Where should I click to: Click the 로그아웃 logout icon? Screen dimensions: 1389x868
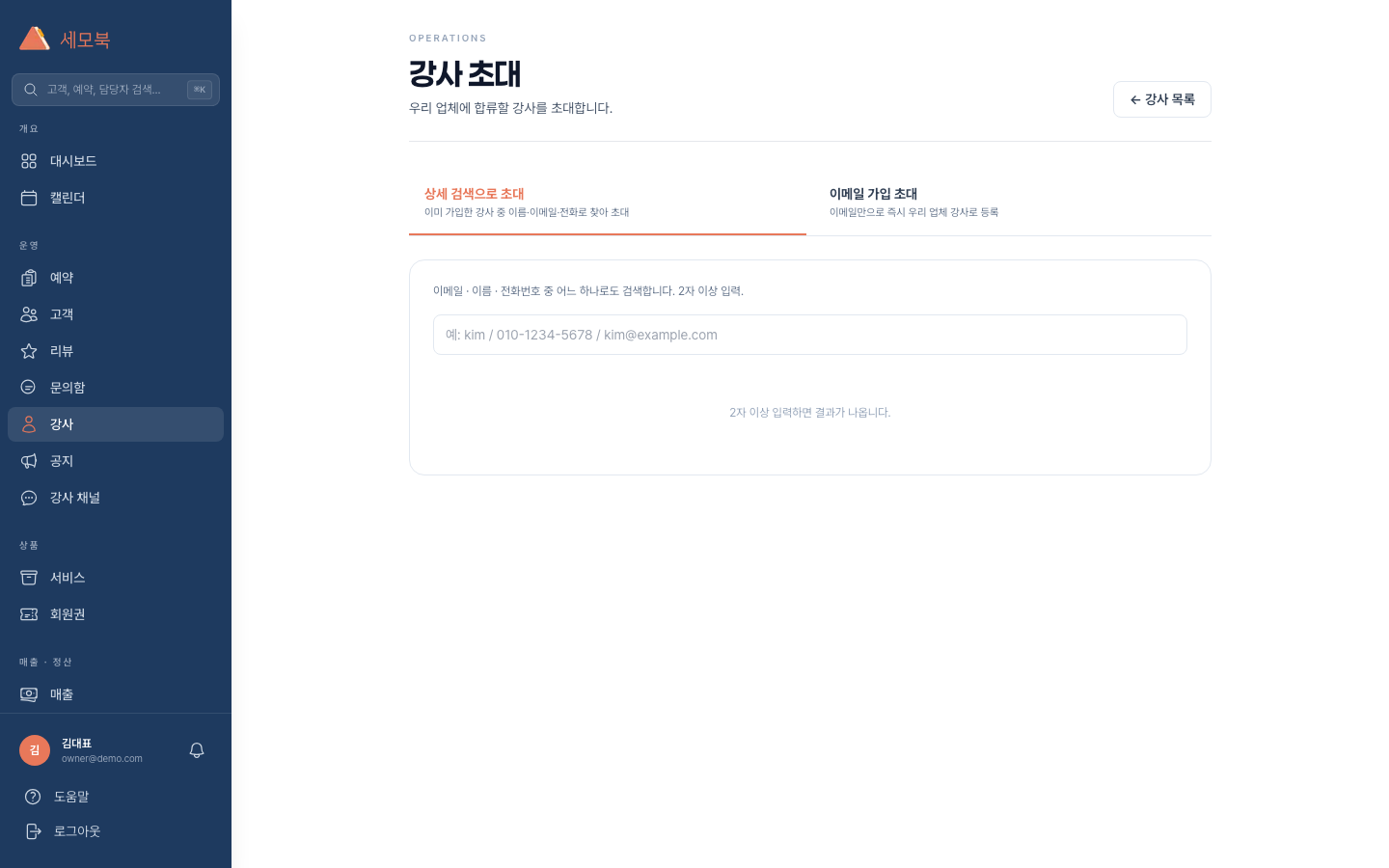pyautogui.click(x=33, y=831)
